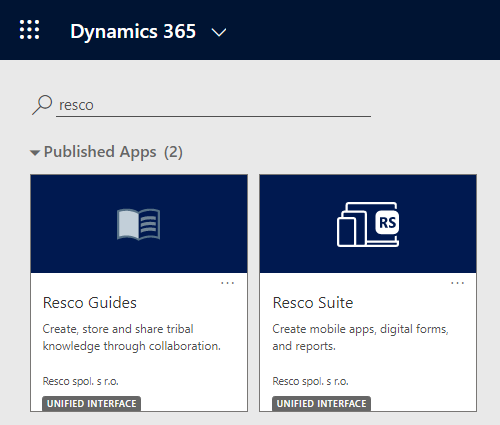The width and height of the screenshot is (500, 425).
Task: Focus the search field containing resco
Action: pyautogui.click(x=213, y=105)
